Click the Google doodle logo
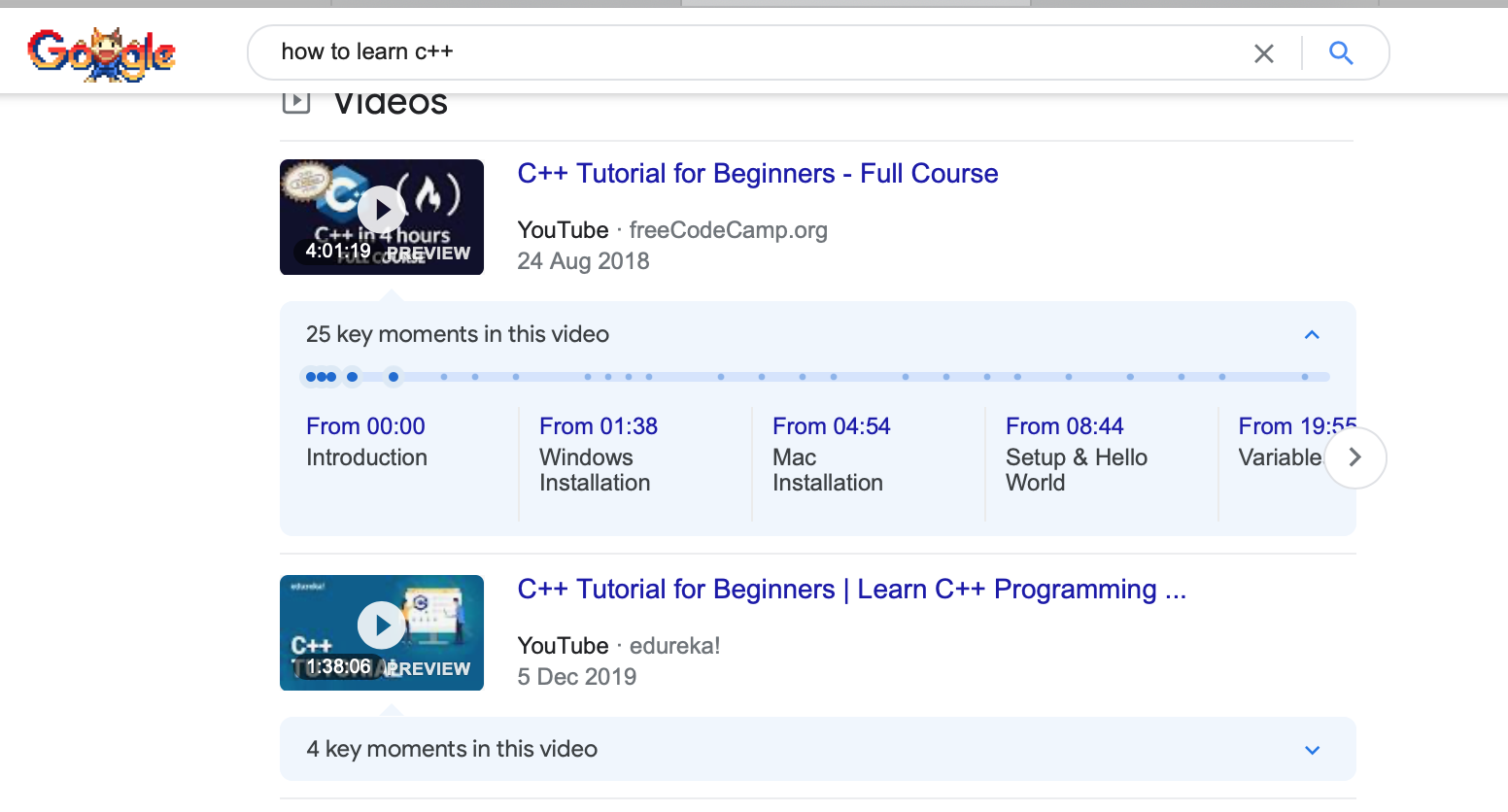The width and height of the screenshot is (1508, 812). (x=101, y=53)
